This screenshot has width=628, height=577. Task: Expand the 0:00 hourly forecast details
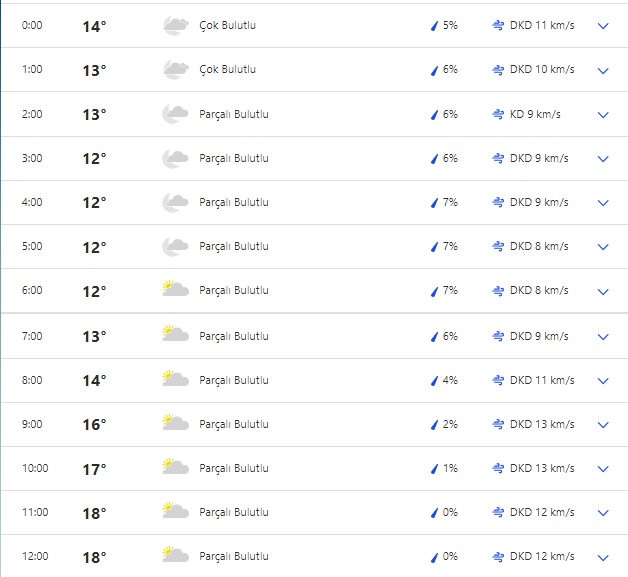[602, 27]
